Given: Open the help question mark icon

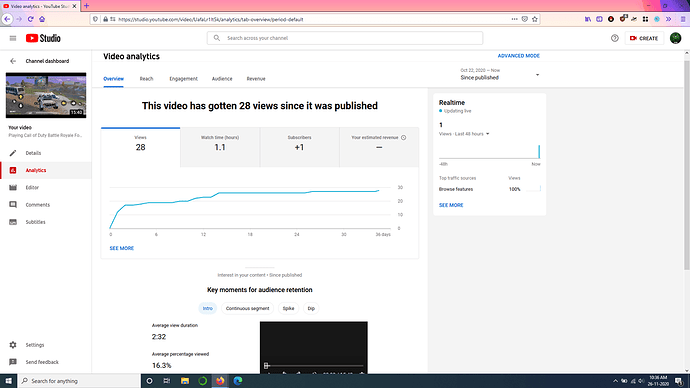Looking at the screenshot, I should click(x=615, y=38).
